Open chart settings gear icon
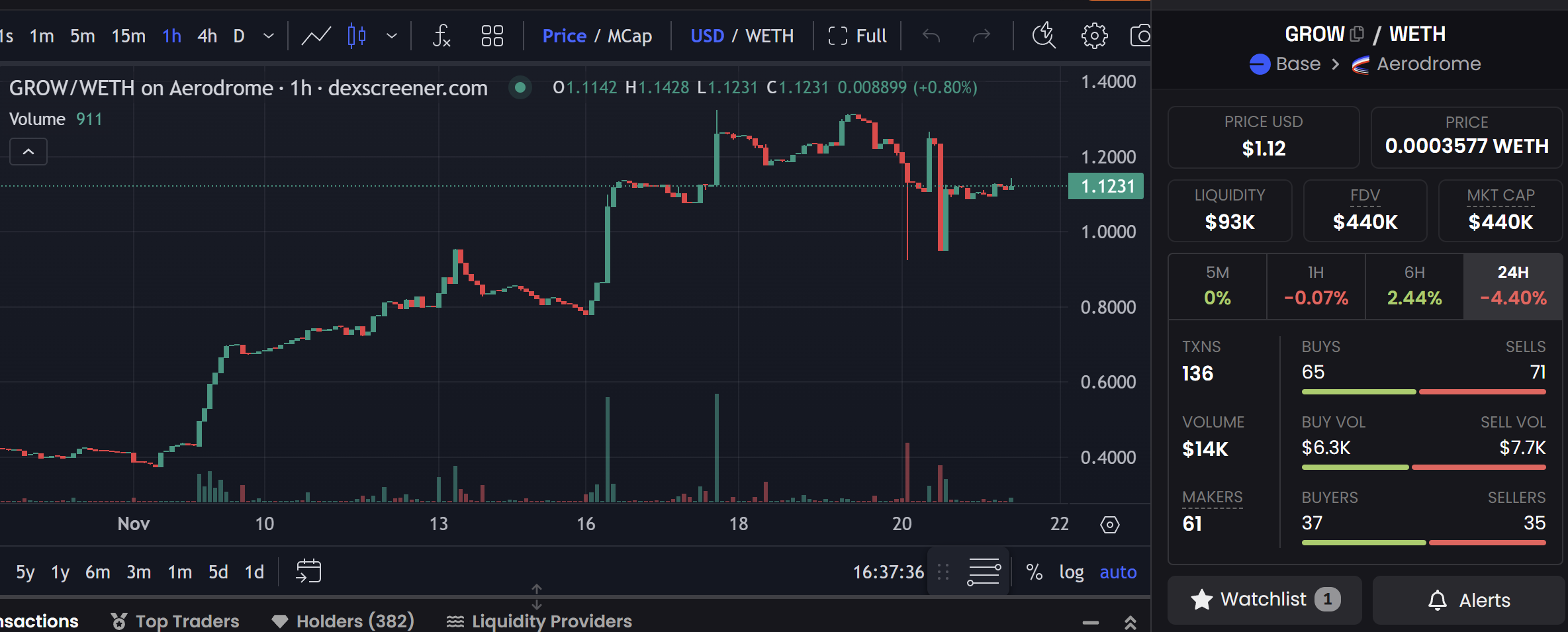This screenshot has height=632, width=1568. click(1094, 36)
